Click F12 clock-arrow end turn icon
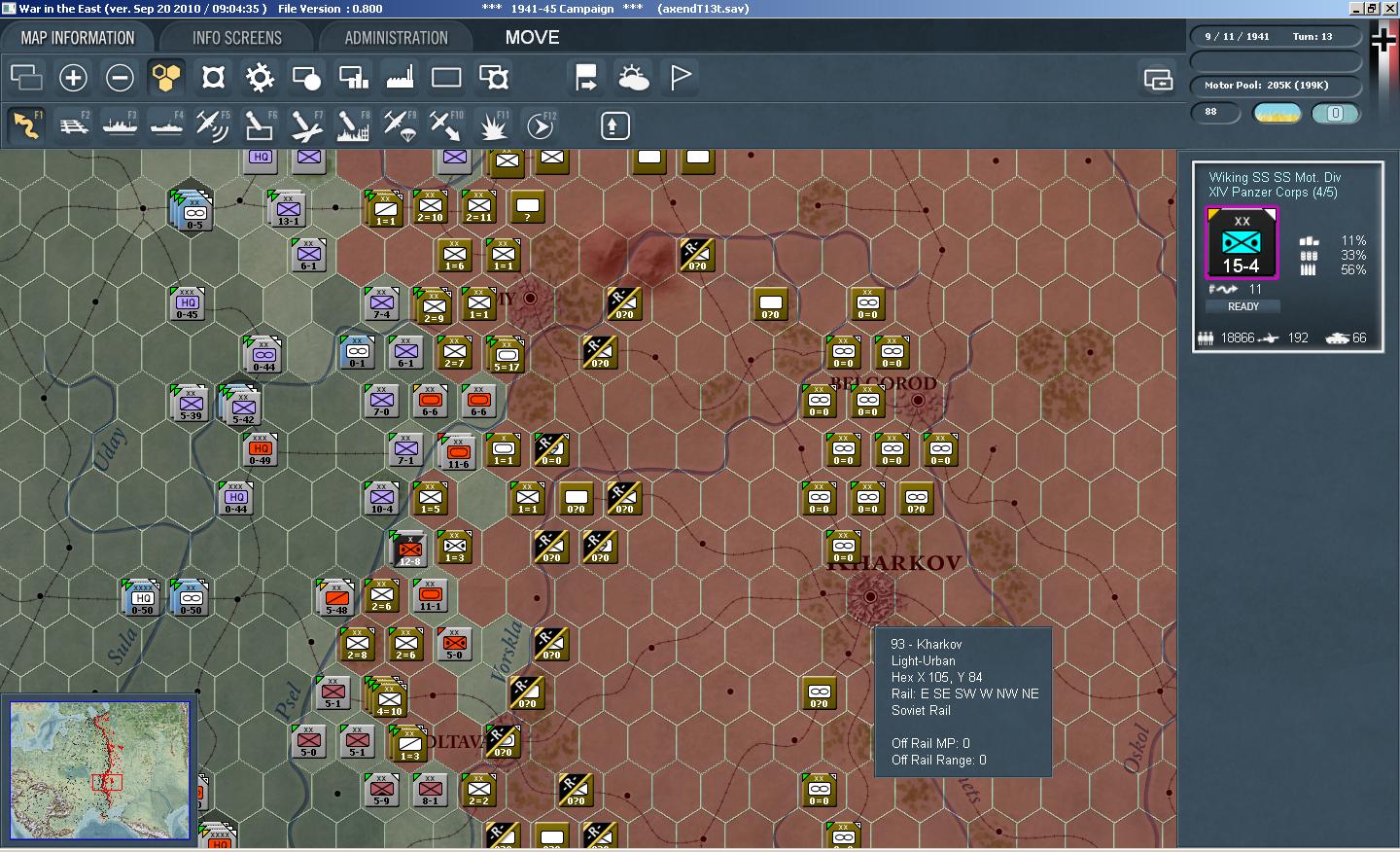Viewport: 1400px width, 852px height. coord(540,125)
